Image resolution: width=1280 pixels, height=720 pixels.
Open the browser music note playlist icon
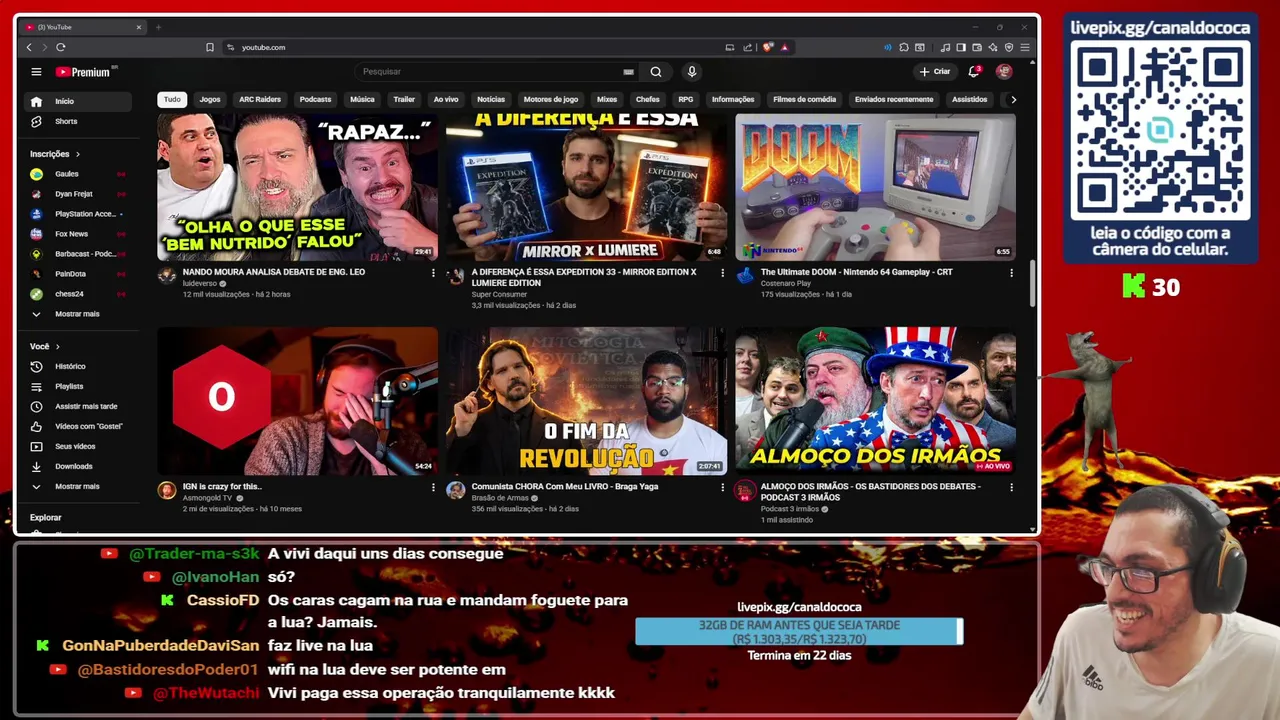[945, 47]
